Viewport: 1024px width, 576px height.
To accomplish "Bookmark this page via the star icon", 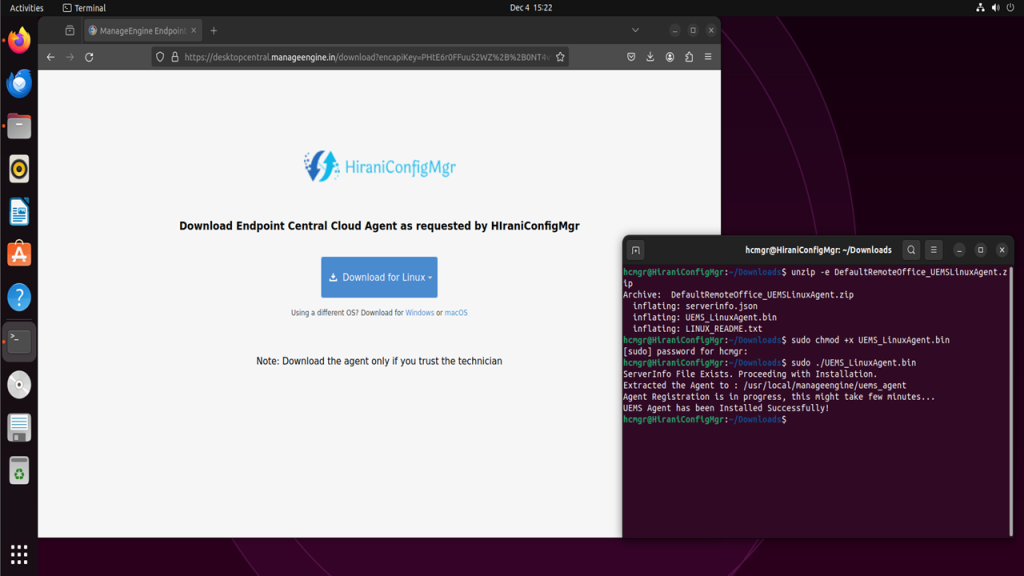I will coord(560,57).
